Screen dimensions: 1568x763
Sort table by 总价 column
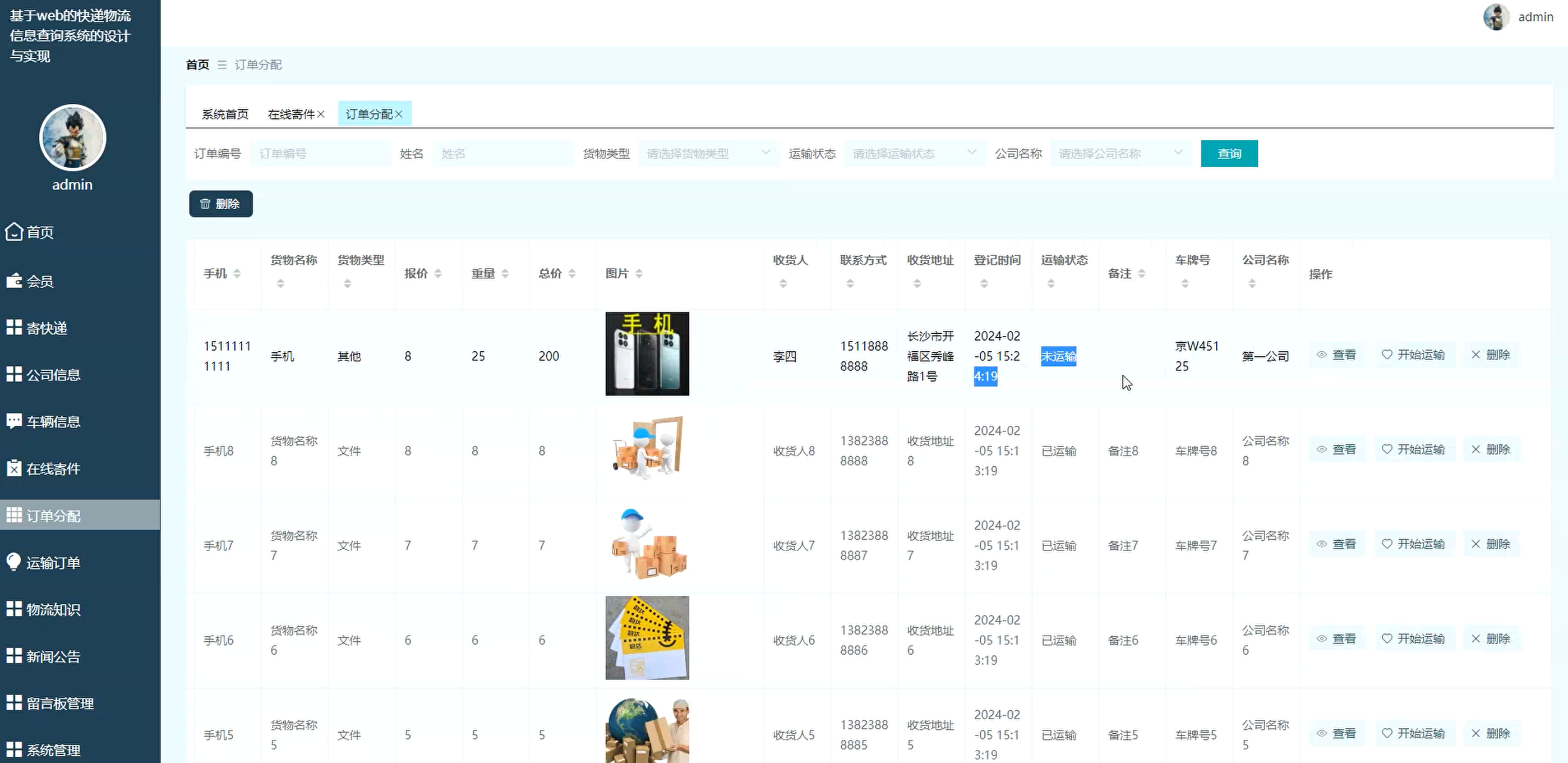pyautogui.click(x=572, y=273)
